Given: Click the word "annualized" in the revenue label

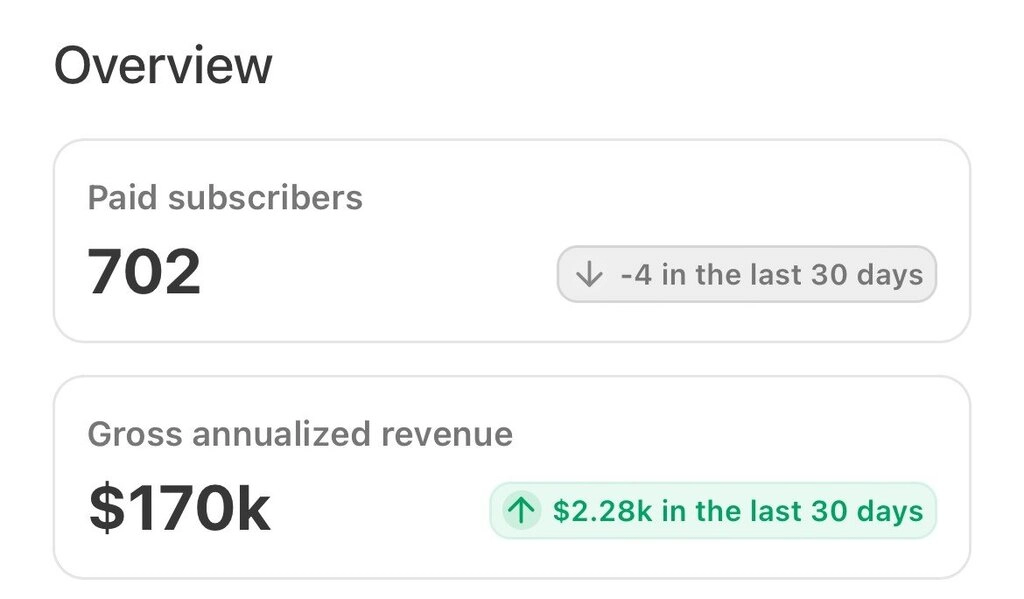Looking at the screenshot, I should tap(281, 434).
